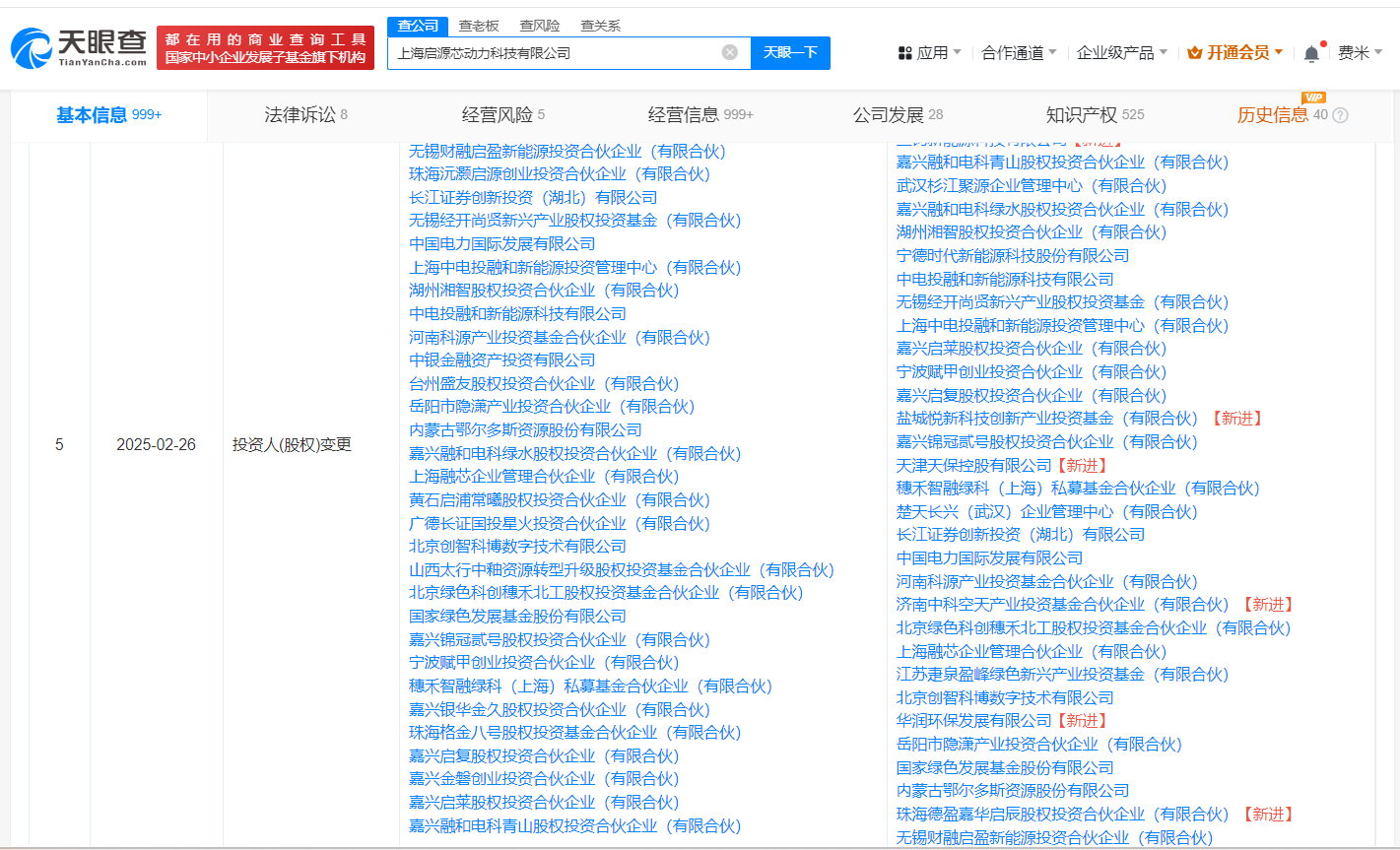Viewport: 1400px width, 850px height.
Task: Select the 查老板 search tab
Action: point(479,26)
